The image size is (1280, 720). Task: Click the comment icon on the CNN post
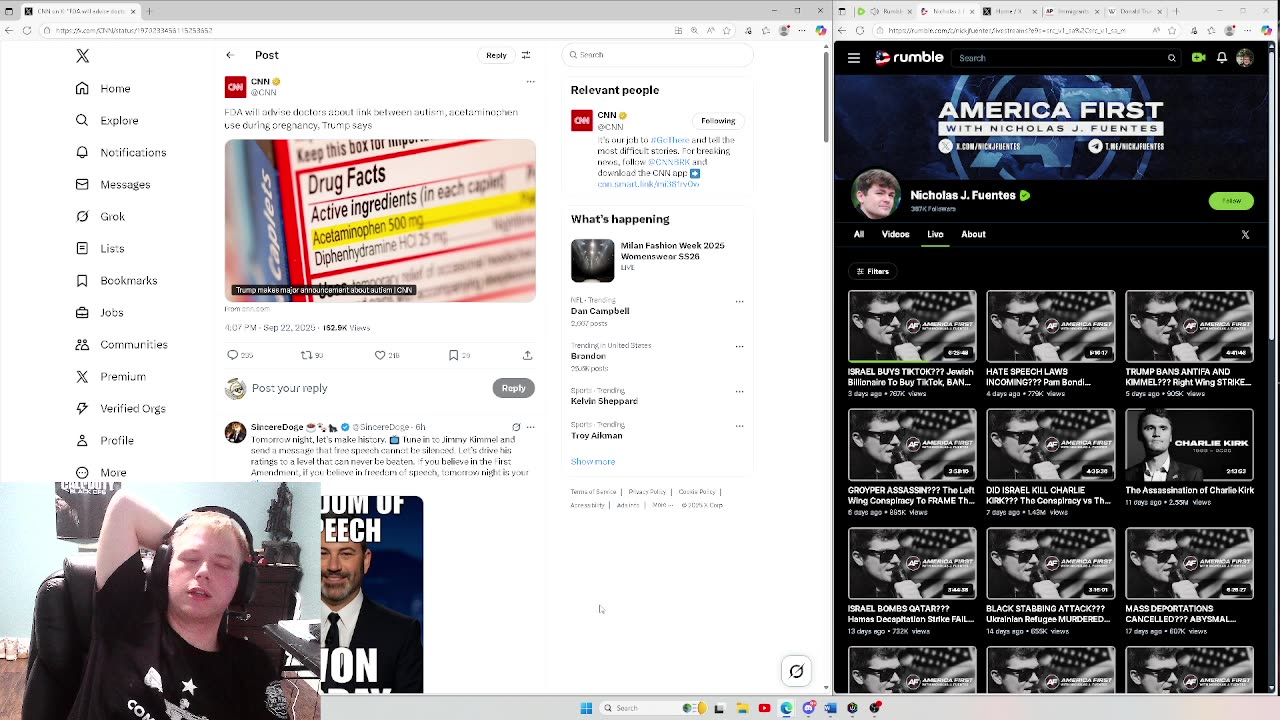click(x=233, y=355)
